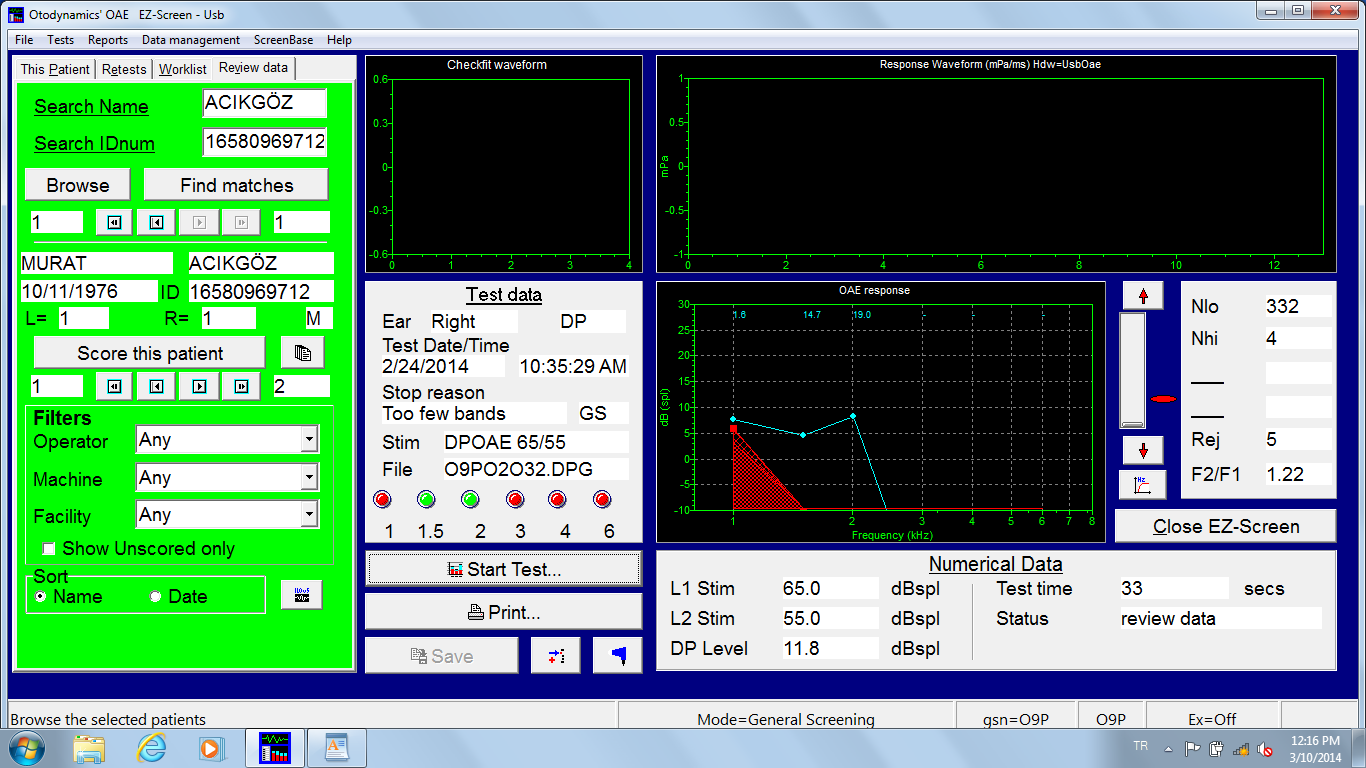
Task: Switch to This Patient tab
Action: click(55, 69)
